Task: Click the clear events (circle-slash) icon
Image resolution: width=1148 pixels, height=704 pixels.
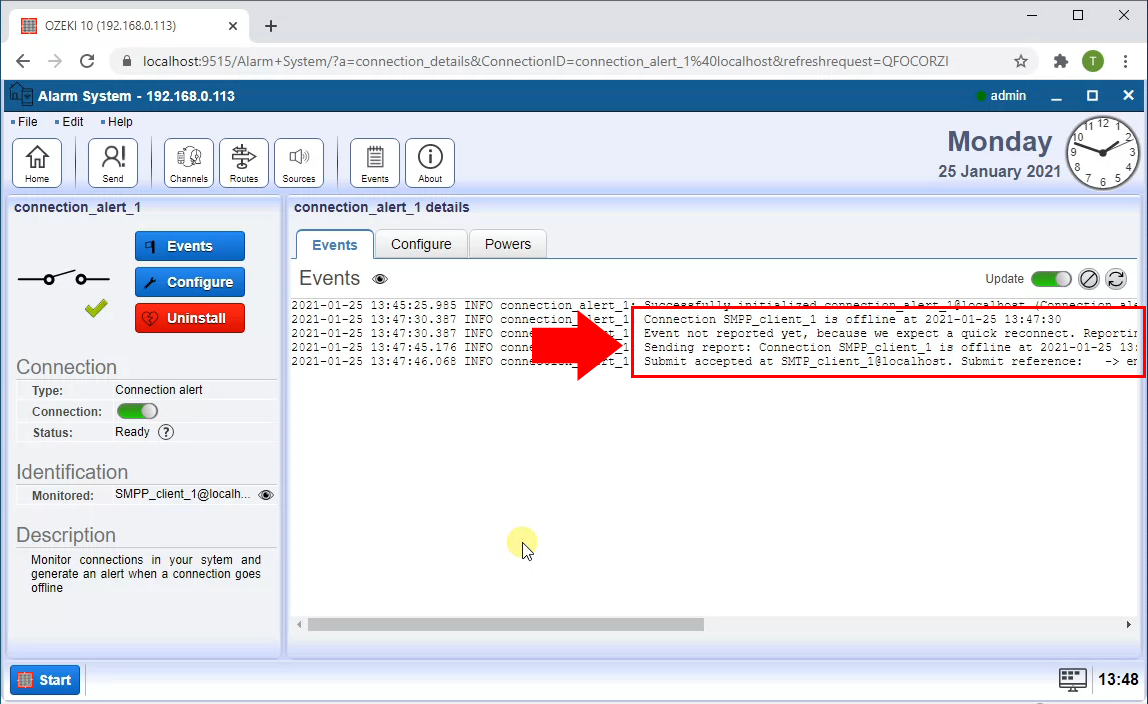Action: click(1089, 279)
